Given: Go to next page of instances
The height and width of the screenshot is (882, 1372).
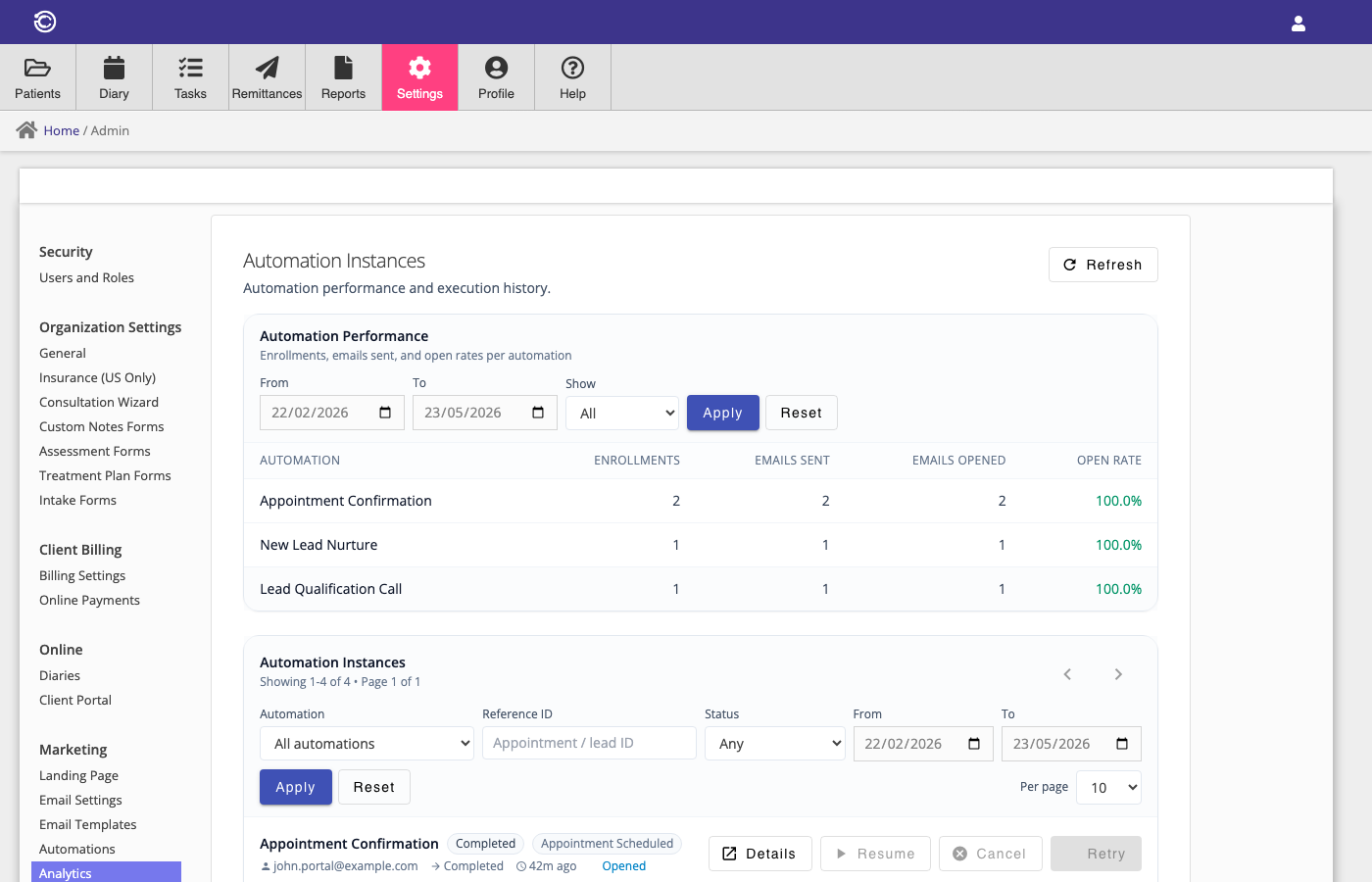Looking at the screenshot, I should 1118,674.
